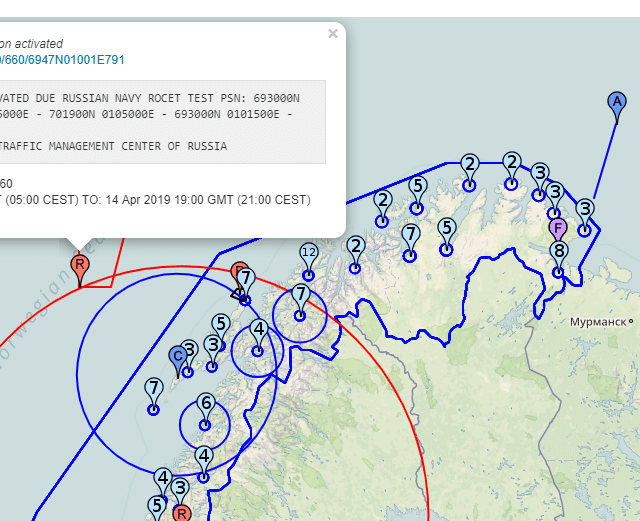640x521 pixels.
Task: Select marker 5 at the bottom edge
Action: click(157, 507)
